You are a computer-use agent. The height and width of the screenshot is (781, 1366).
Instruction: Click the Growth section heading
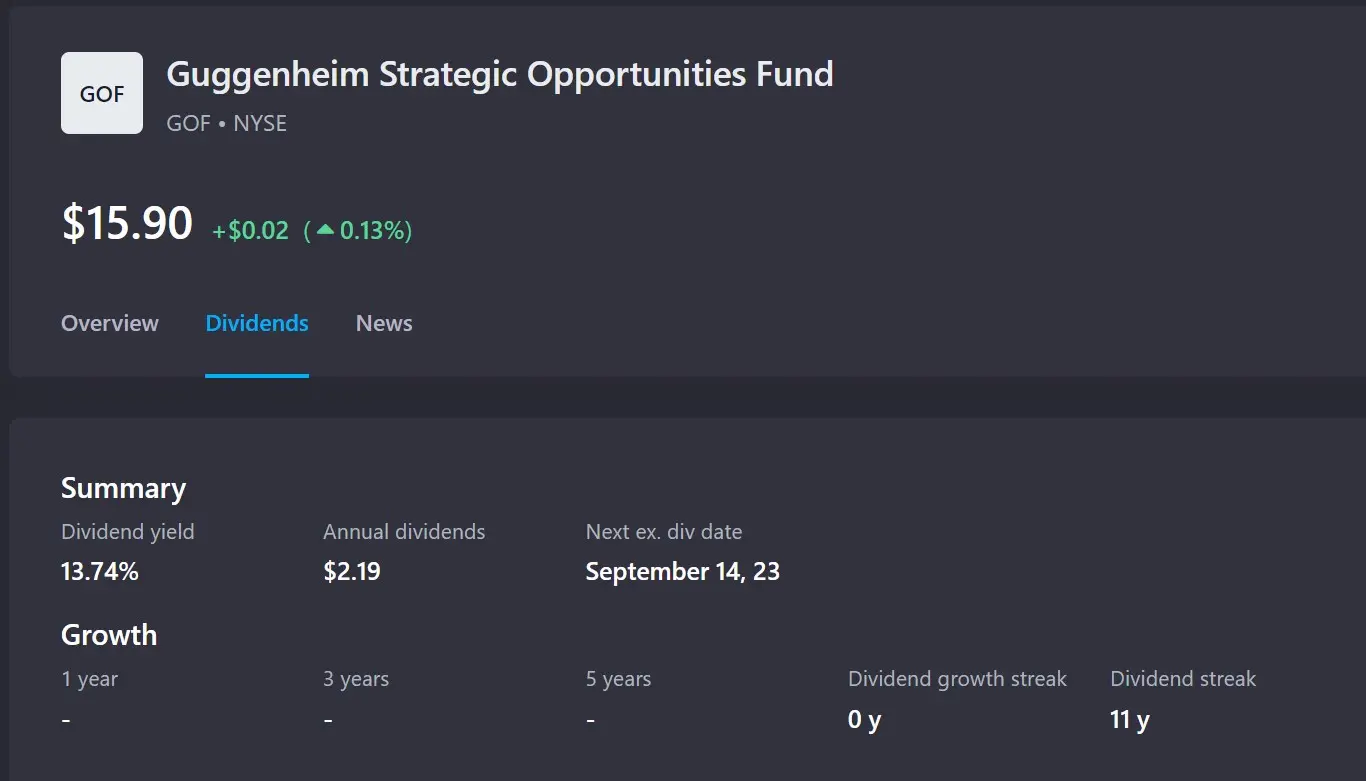pyautogui.click(x=109, y=635)
